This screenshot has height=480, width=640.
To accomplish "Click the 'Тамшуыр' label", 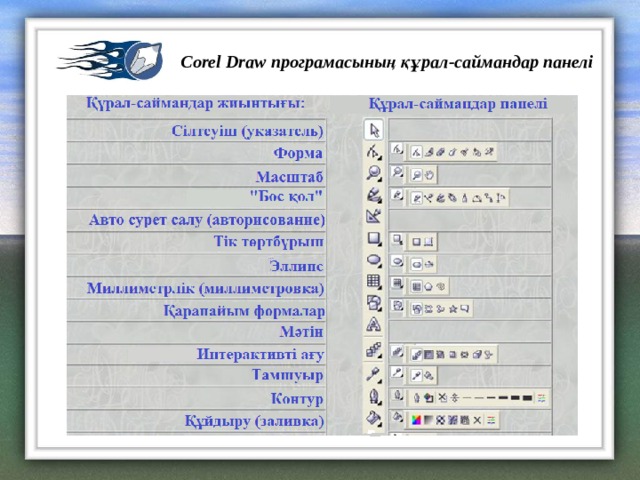I will [287, 375].
